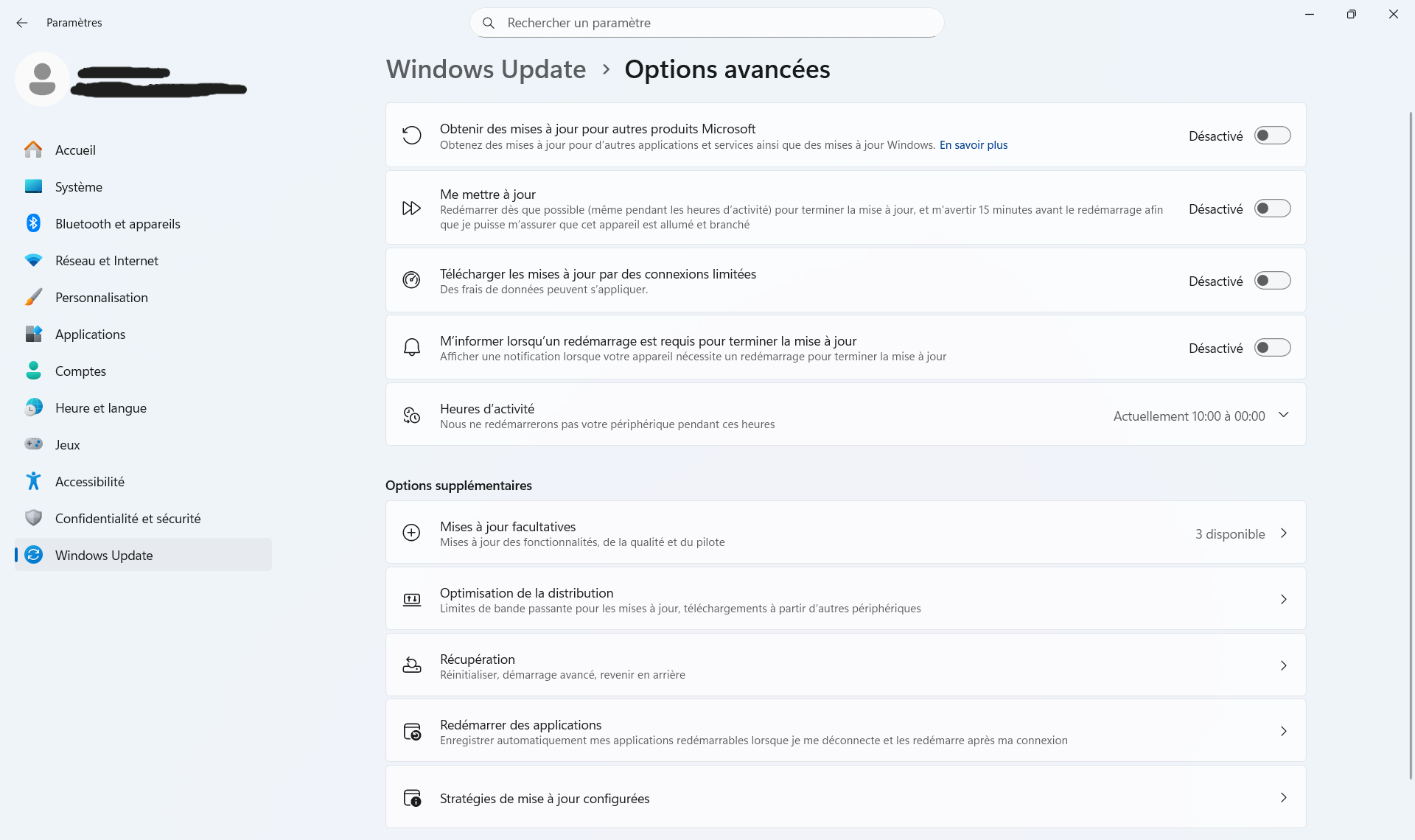The height and width of the screenshot is (840, 1415).
Task: Open Confidentialité et sécurité shield icon
Action: pos(34,518)
